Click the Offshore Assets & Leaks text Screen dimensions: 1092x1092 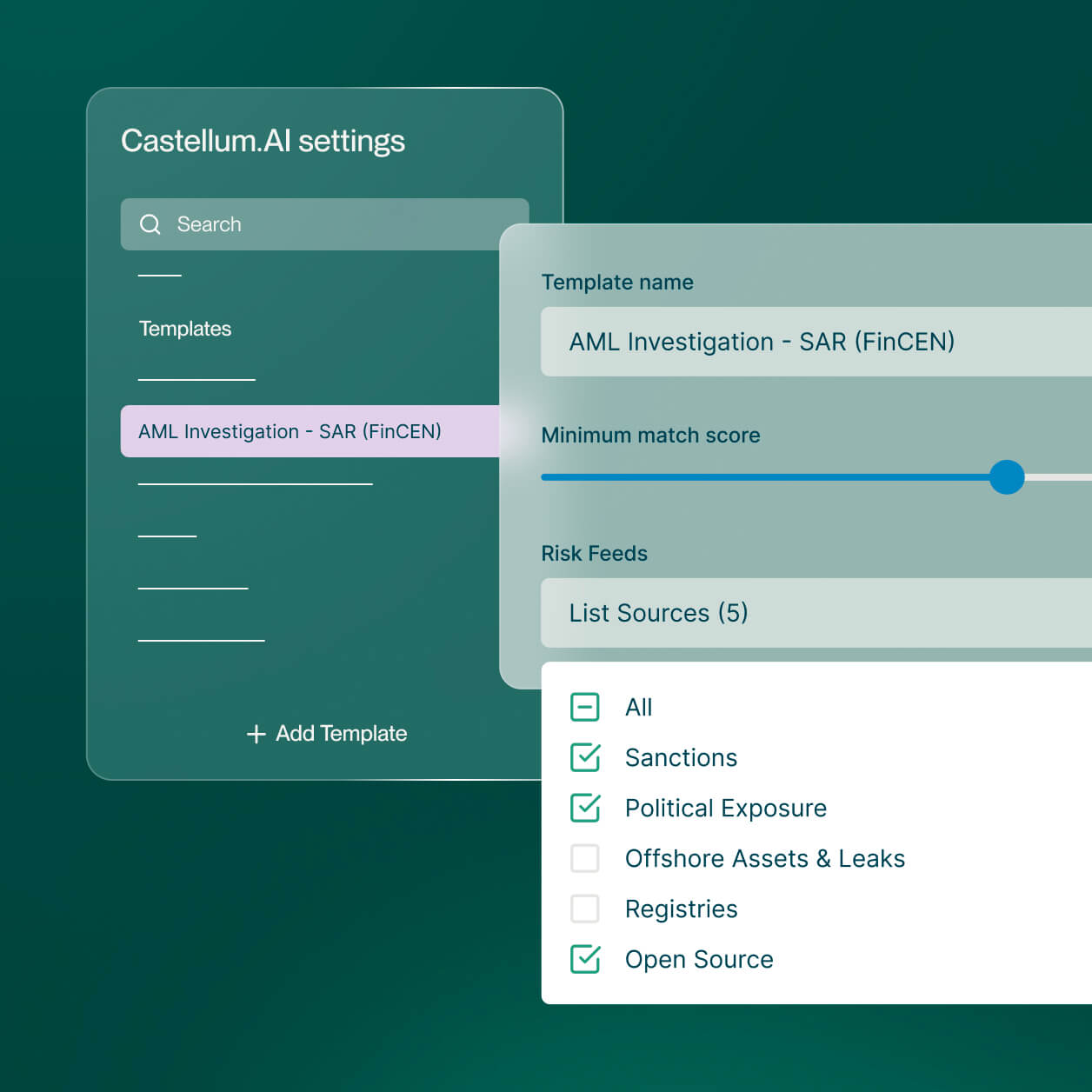[765, 859]
